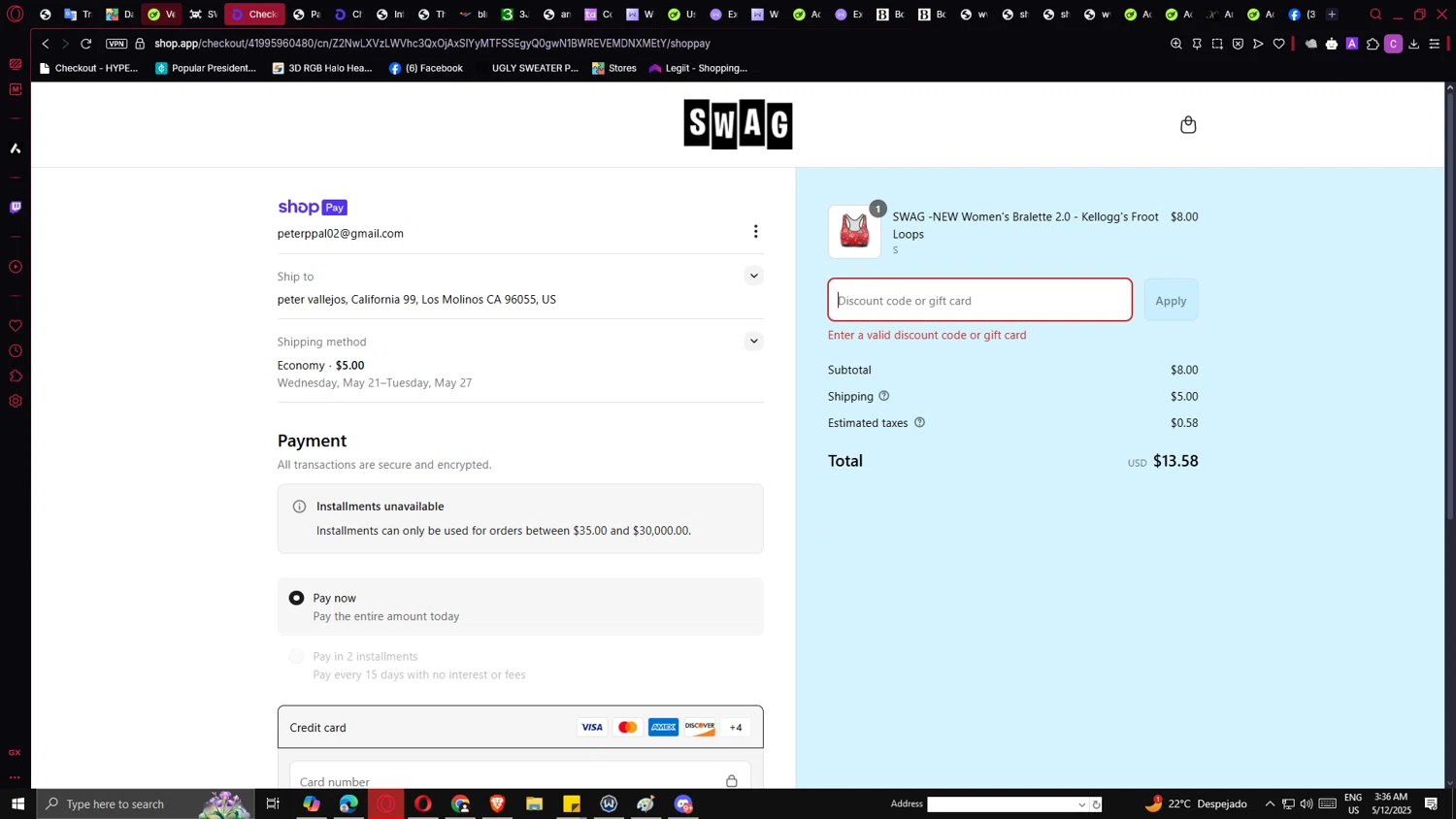
Task: Open File Explorer from the taskbar
Action: tap(534, 803)
